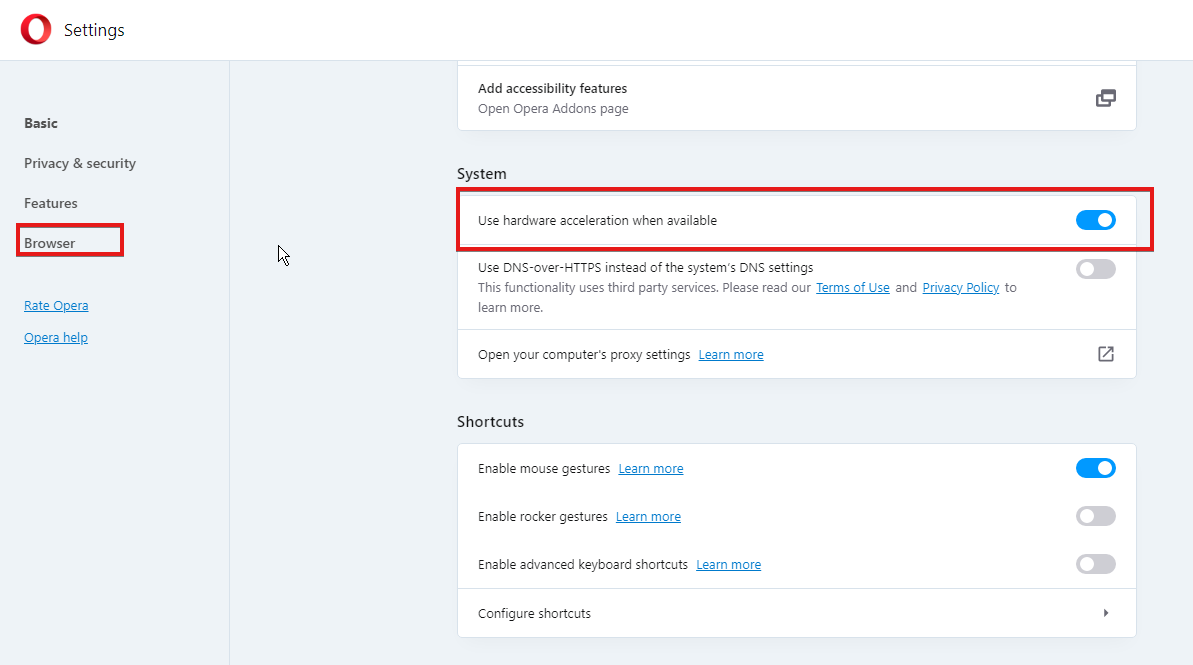The width and height of the screenshot is (1193, 665).
Task: Click Learn more for mouse gestures
Action: [x=651, y=469]
